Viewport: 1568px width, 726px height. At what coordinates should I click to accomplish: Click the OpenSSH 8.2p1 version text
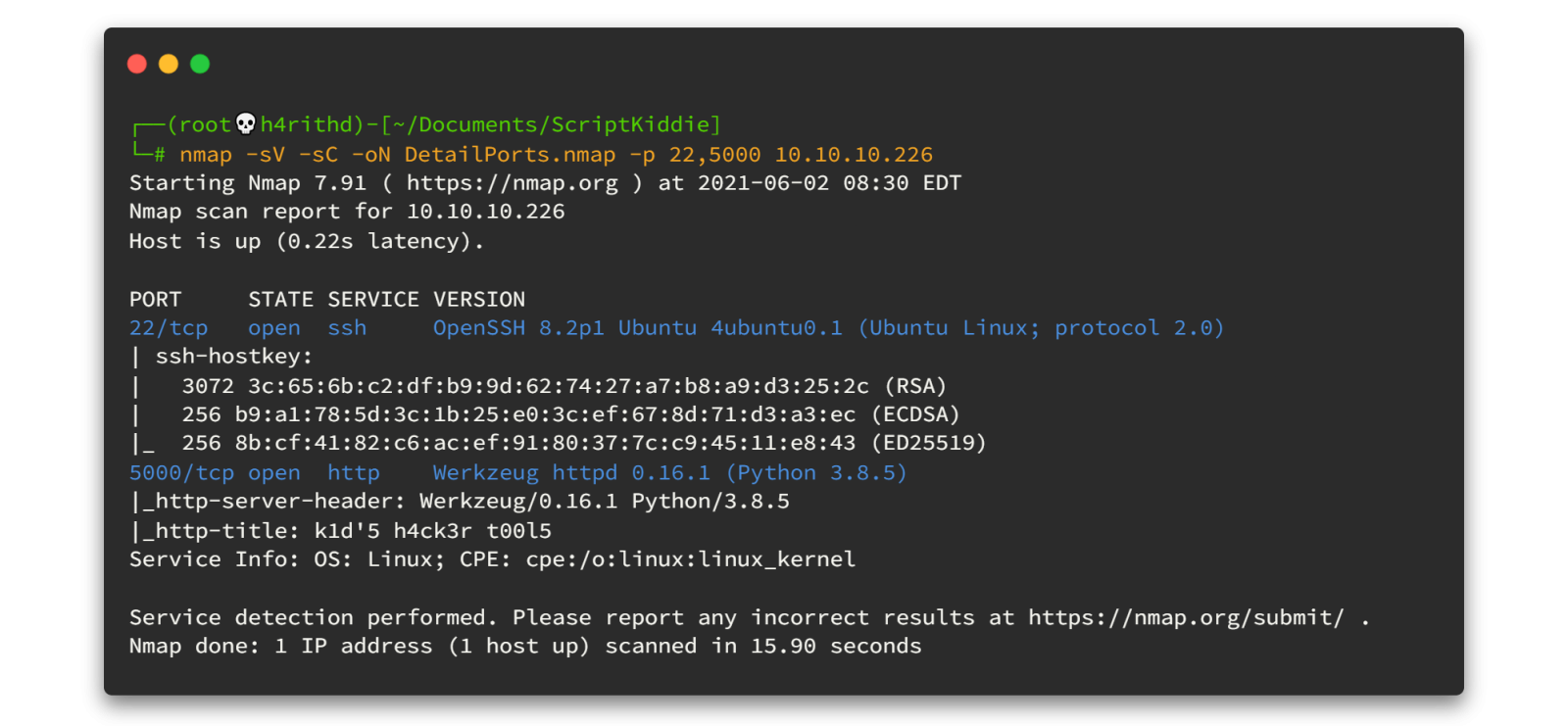518,328
